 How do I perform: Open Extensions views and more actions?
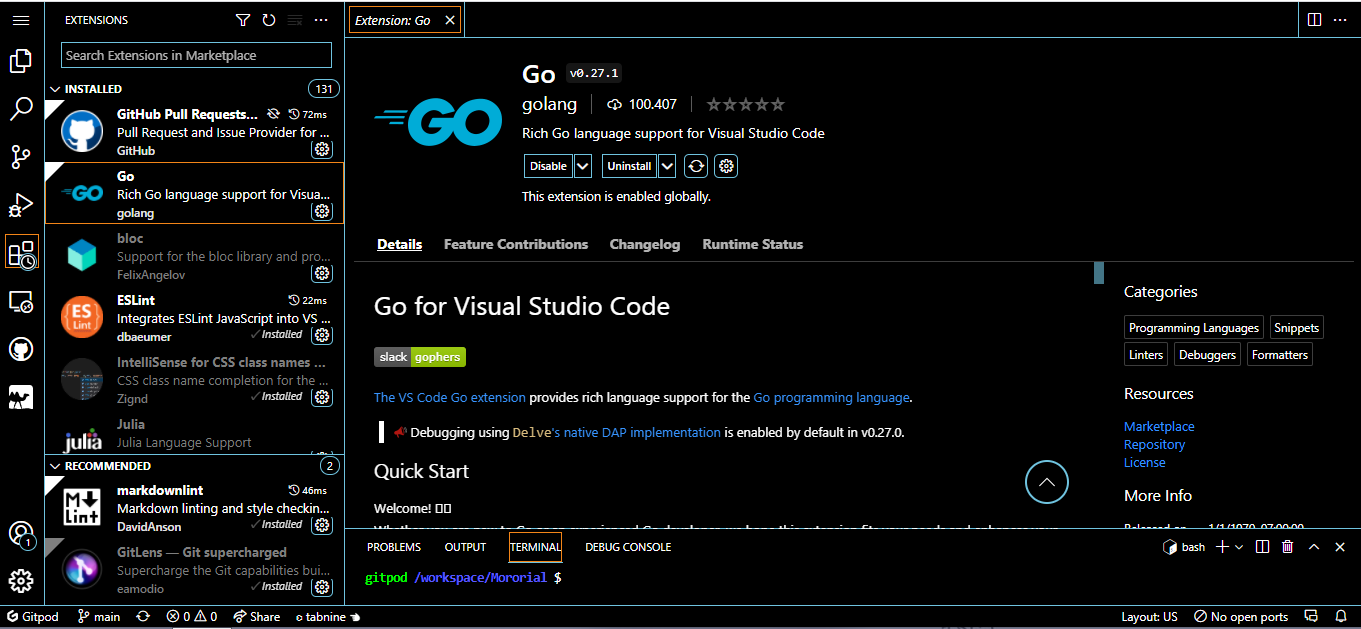click(x=321, y=20)
